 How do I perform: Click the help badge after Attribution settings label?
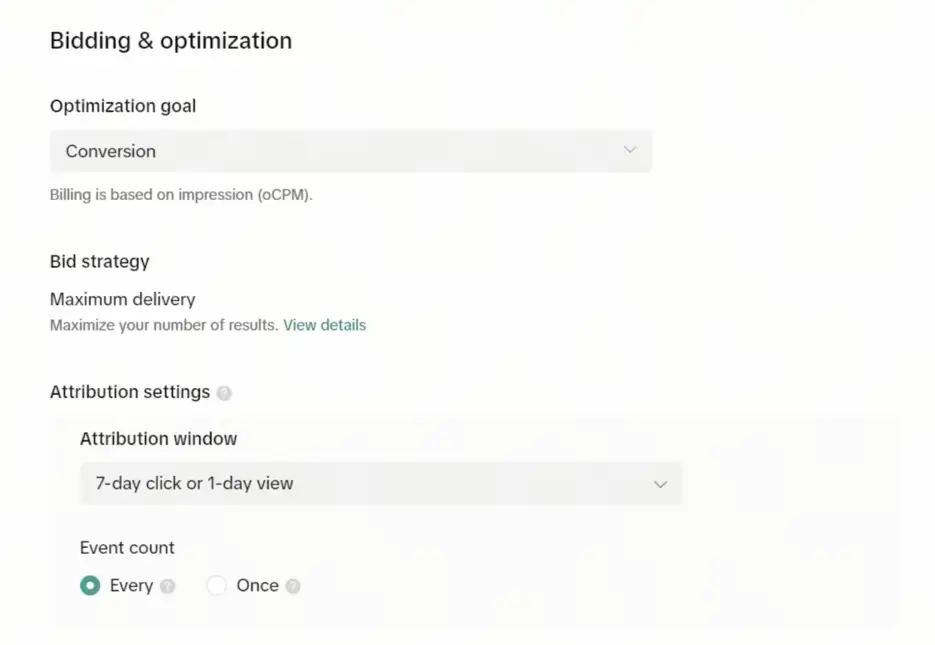coord(225,392)
